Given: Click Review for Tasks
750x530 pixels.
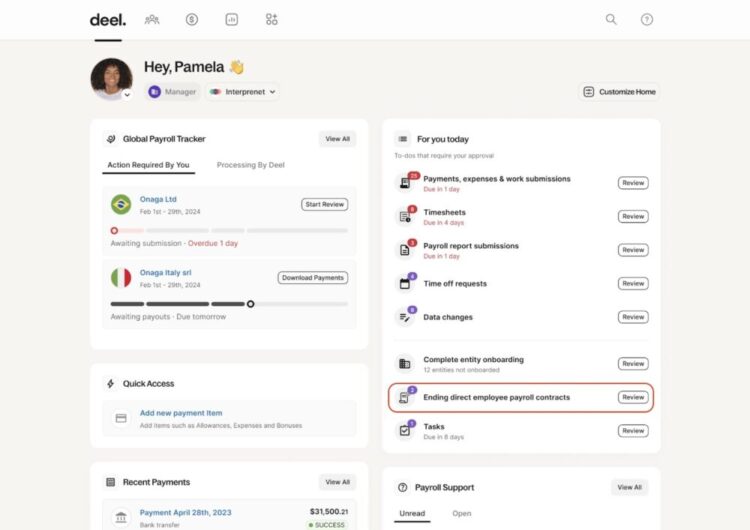Looking at the screenshot, I should pos(633,431).
